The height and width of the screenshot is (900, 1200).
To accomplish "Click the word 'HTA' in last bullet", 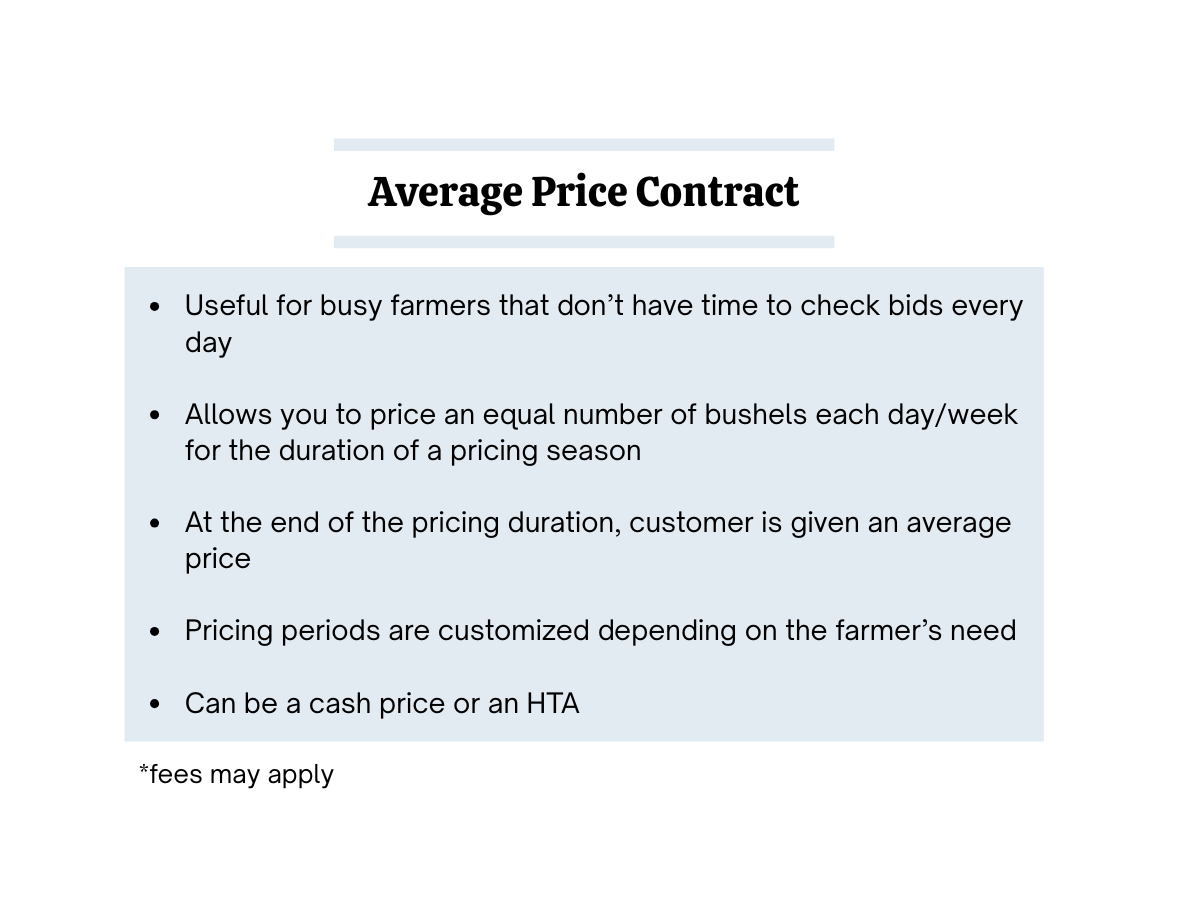I will (553, 703).
